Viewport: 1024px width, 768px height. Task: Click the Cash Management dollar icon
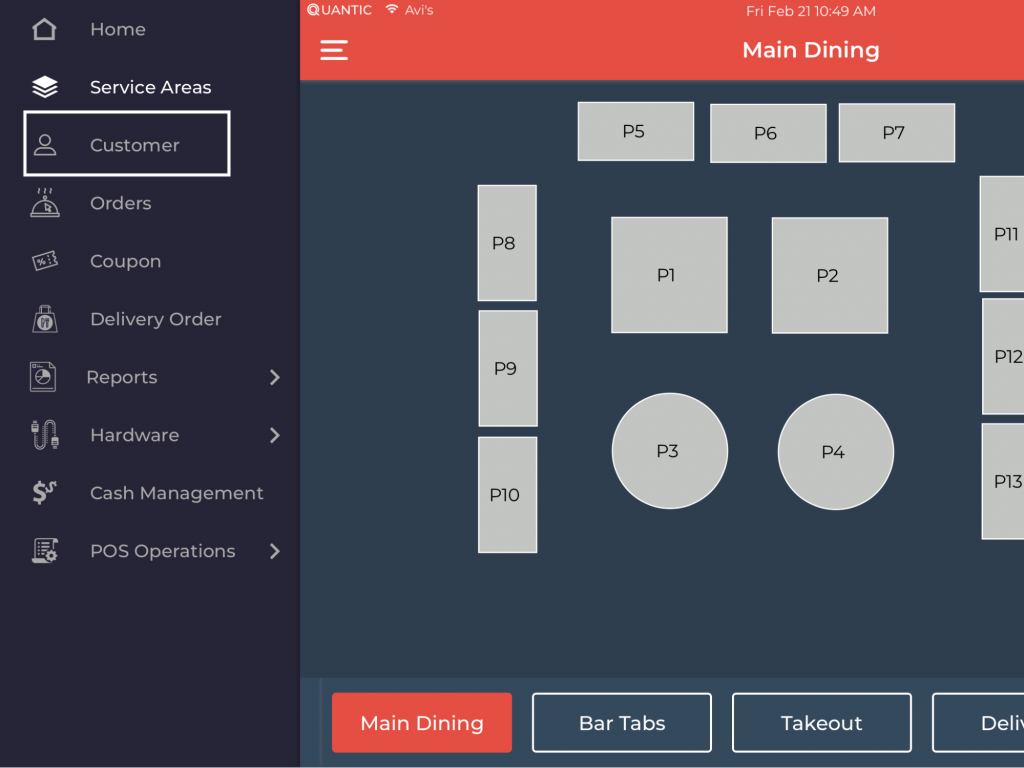45,493
